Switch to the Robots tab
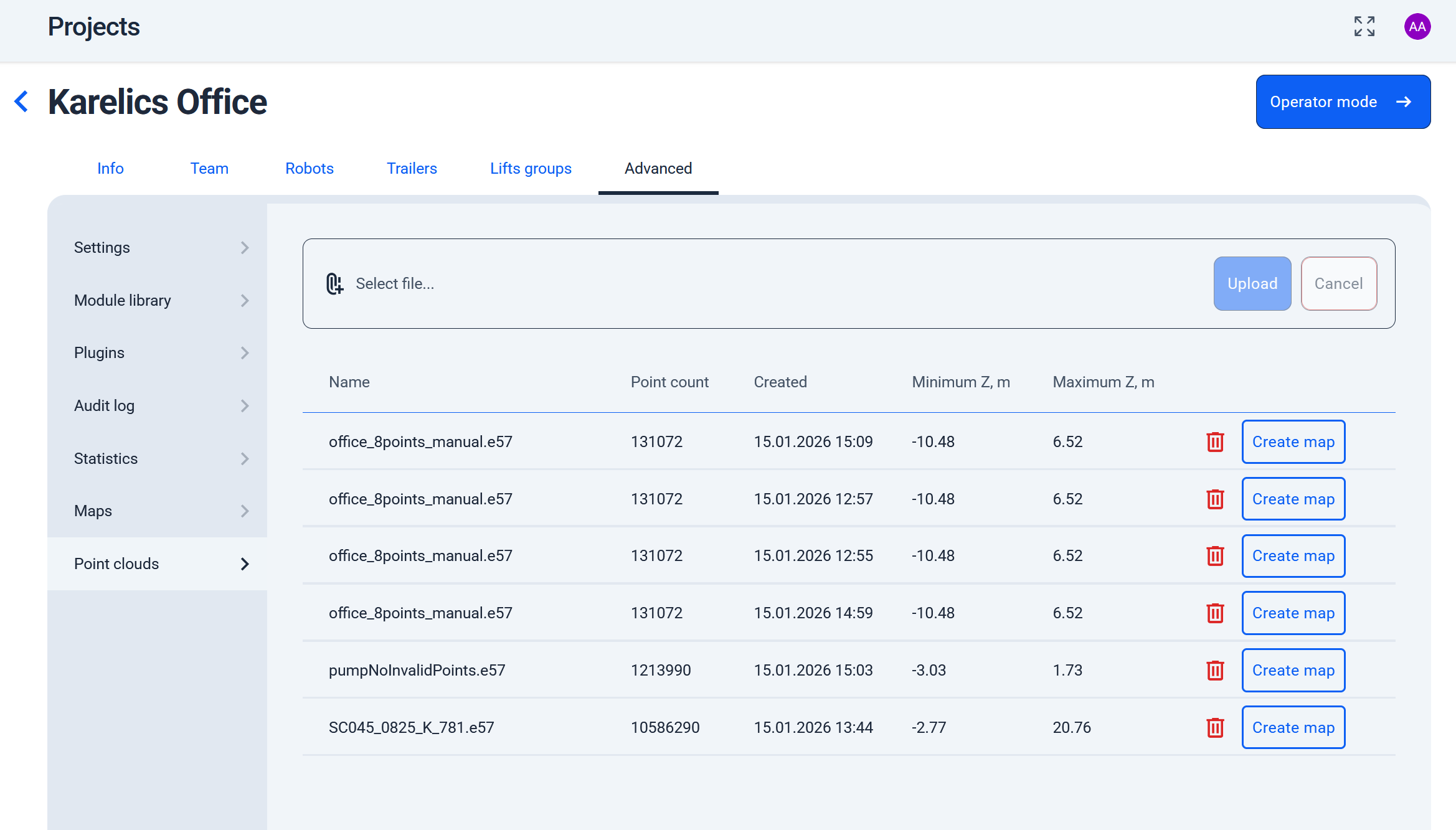 310,169
